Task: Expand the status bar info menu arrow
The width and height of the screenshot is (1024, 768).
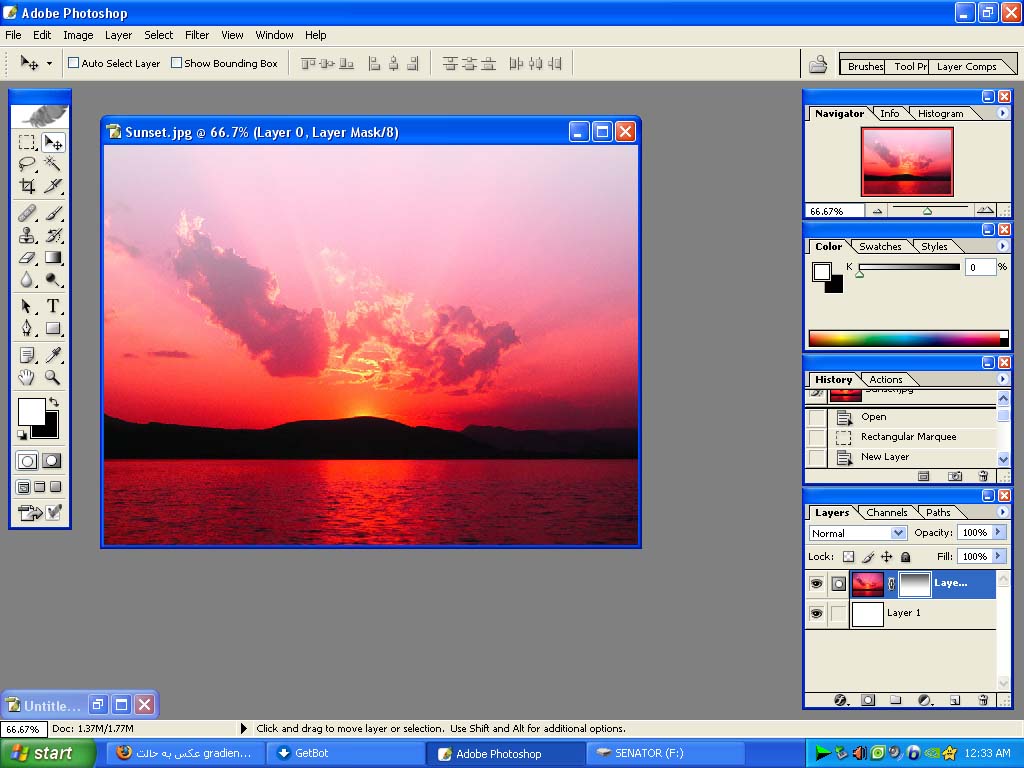Action: point(244,728)
